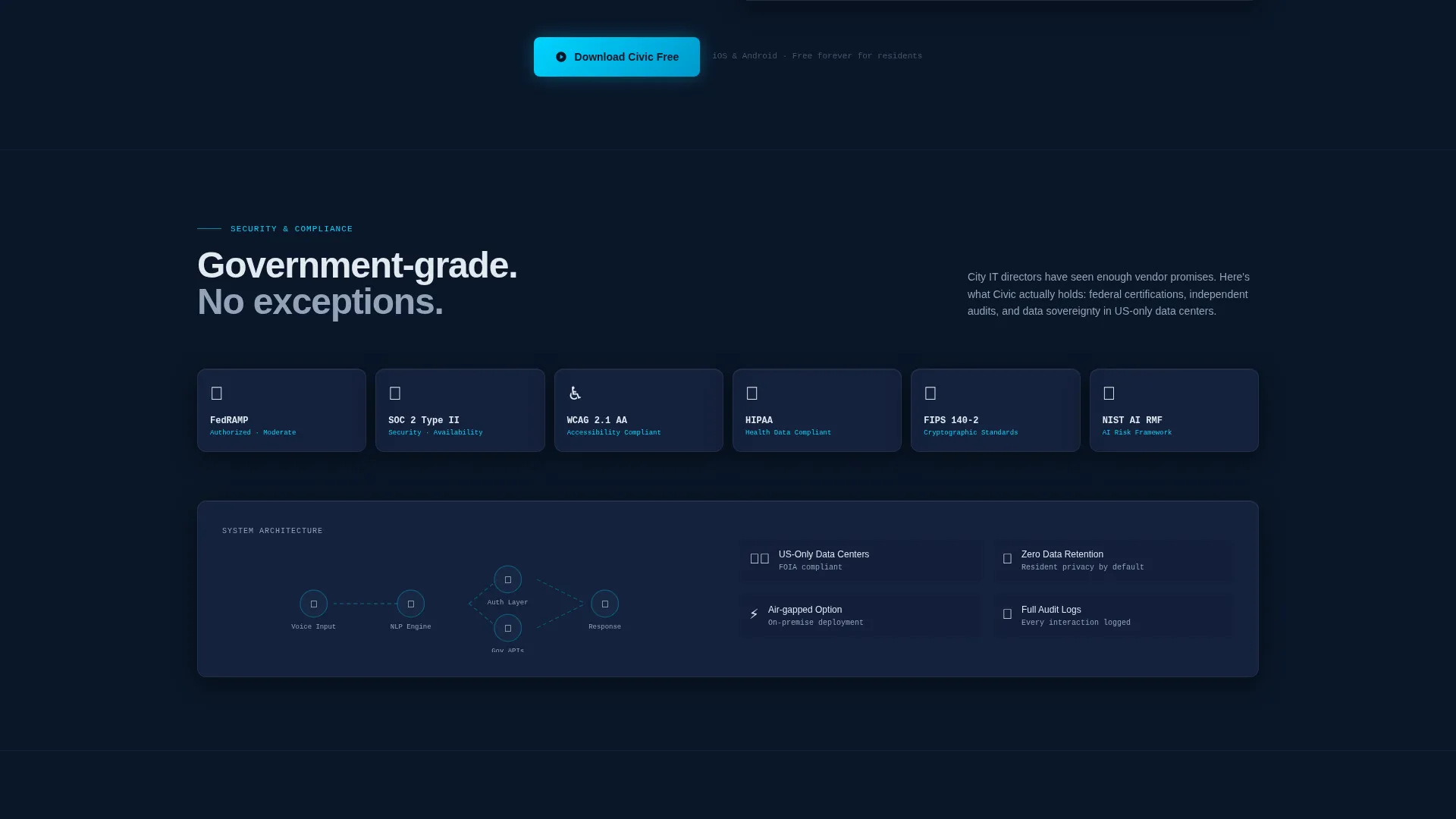Click the Zero Data Retention icon
This screenshot has width=1456, height=819.
click(x=1007, y=559)
